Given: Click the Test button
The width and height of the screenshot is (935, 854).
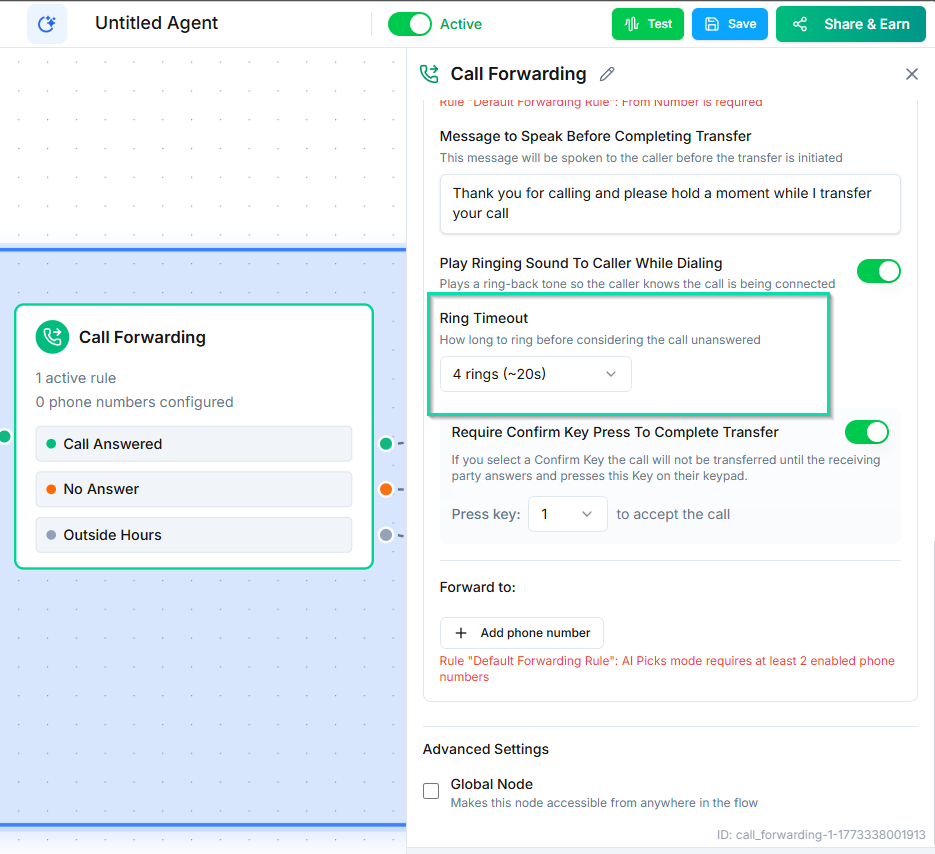Looking at the screenshot, I should (x=647, y=24).
